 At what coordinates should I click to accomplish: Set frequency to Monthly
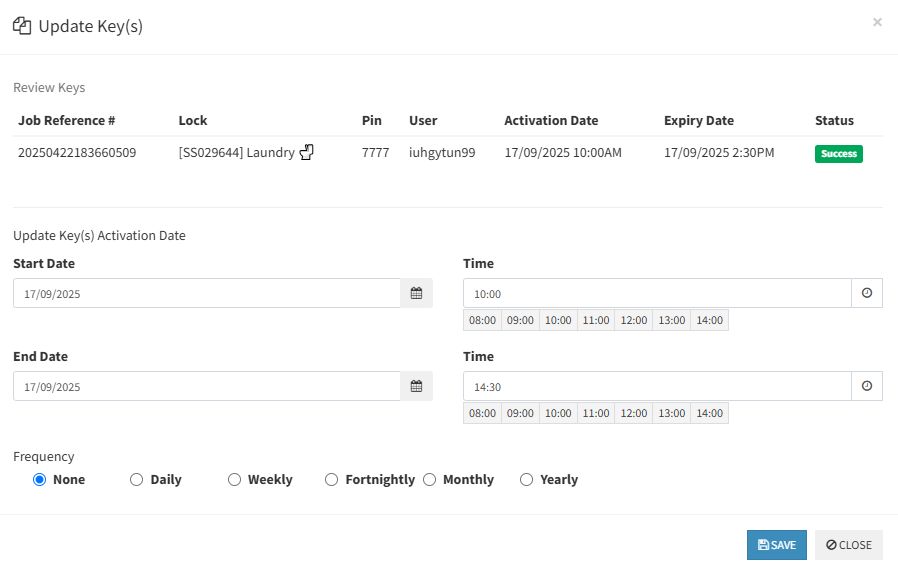pyautogui.click(x=430, y=480)
